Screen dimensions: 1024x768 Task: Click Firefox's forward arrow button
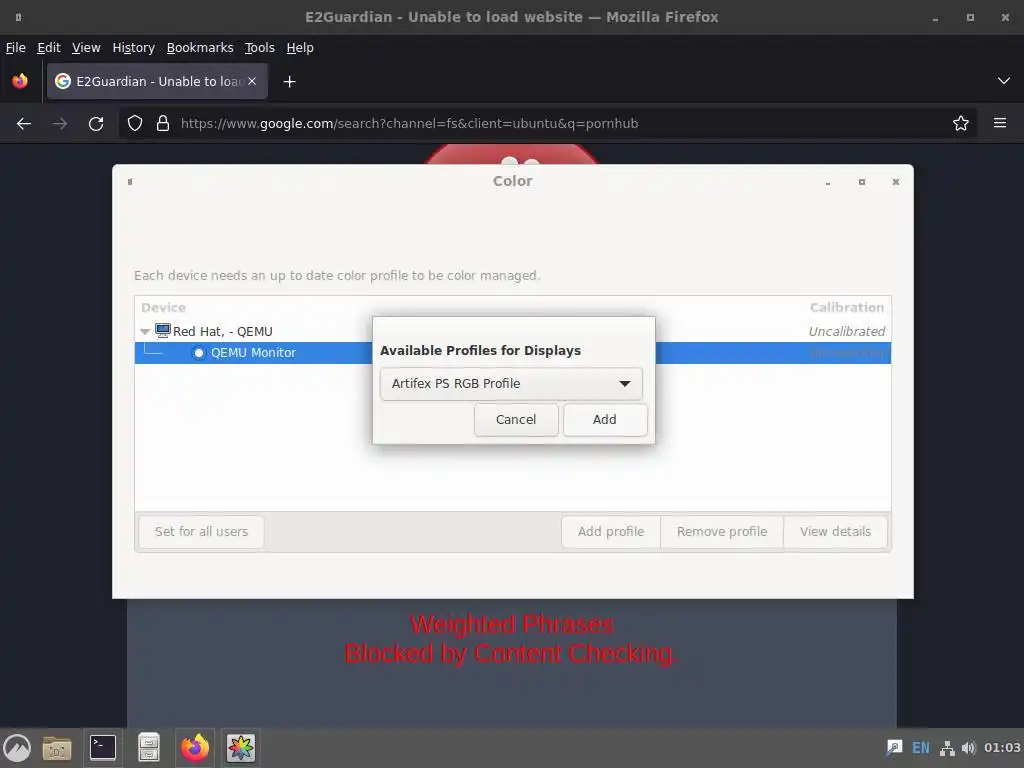pyautogui.click(x=60, y=123)
